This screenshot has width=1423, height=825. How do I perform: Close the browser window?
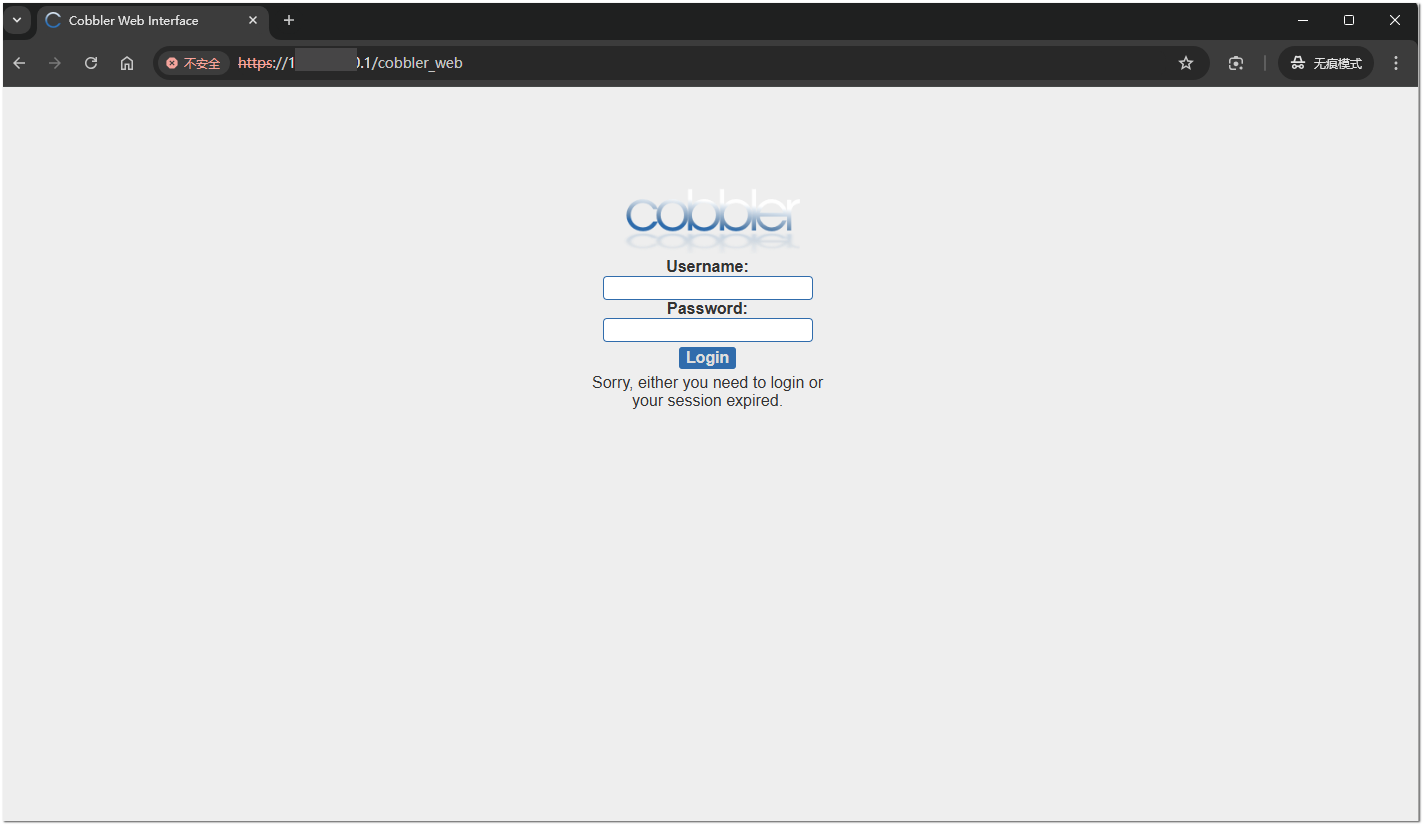click(1395, 20)
